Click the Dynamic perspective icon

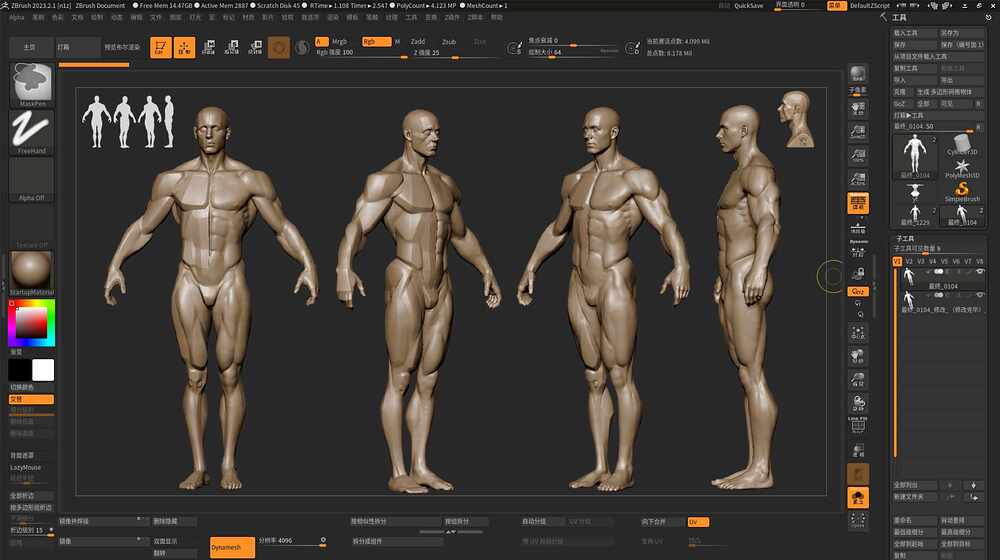click(858, 249)
